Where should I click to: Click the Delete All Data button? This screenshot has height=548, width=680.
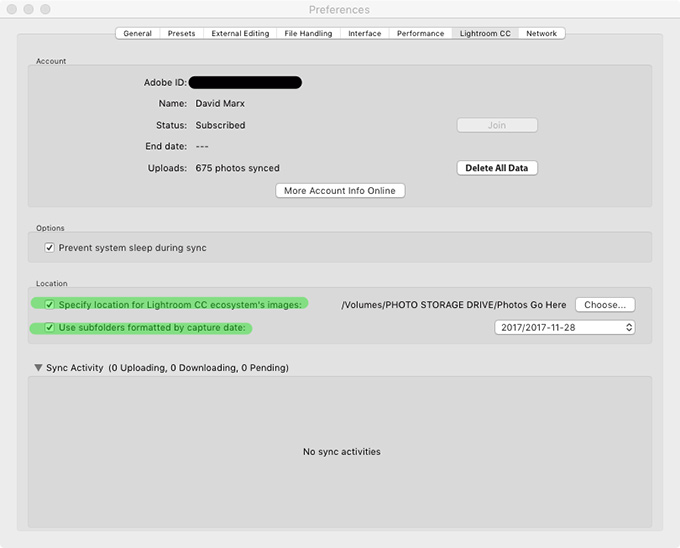coord(497,168)
